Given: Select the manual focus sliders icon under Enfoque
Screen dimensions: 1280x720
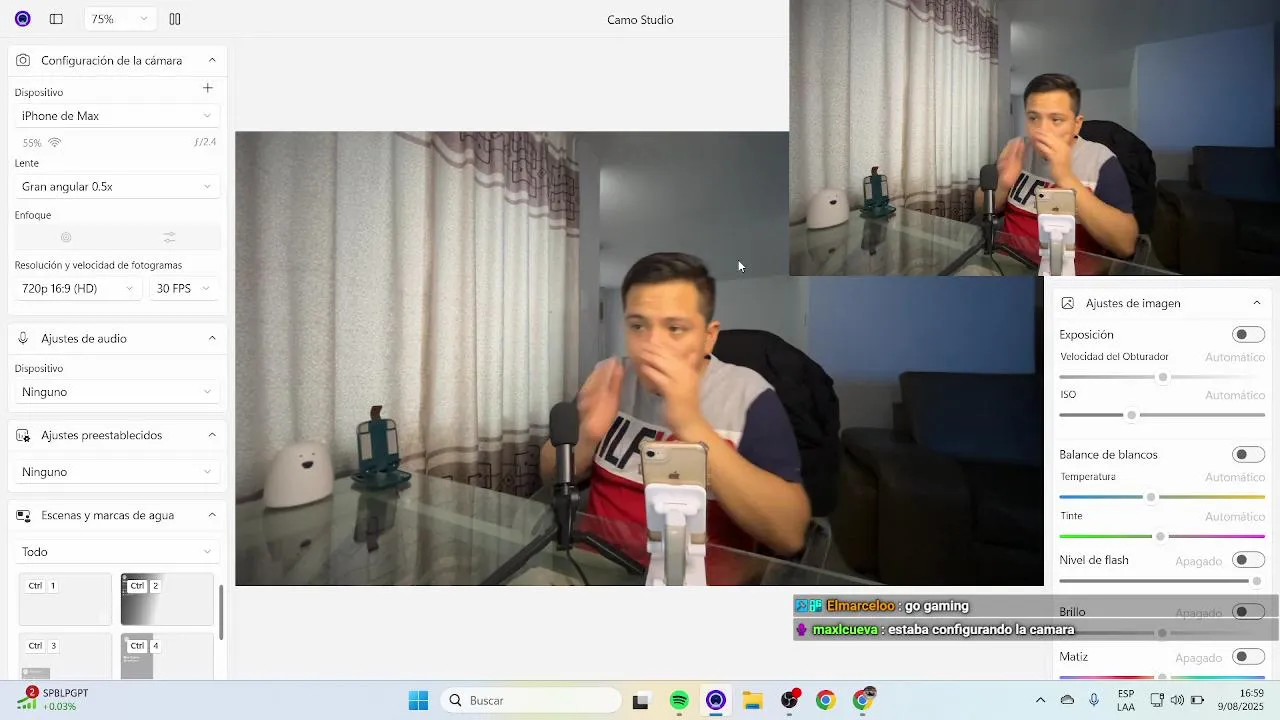Looking at the screenshot, I should (169, 237).
